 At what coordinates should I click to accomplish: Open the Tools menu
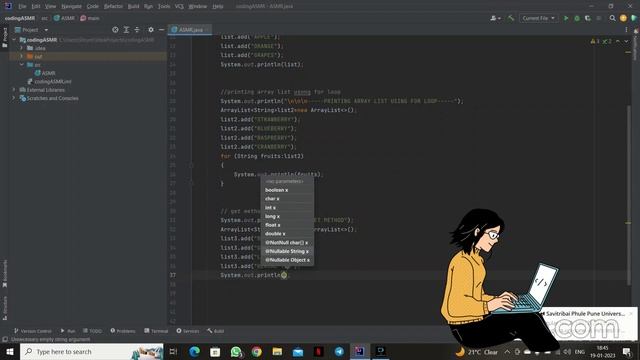(164, 6)
